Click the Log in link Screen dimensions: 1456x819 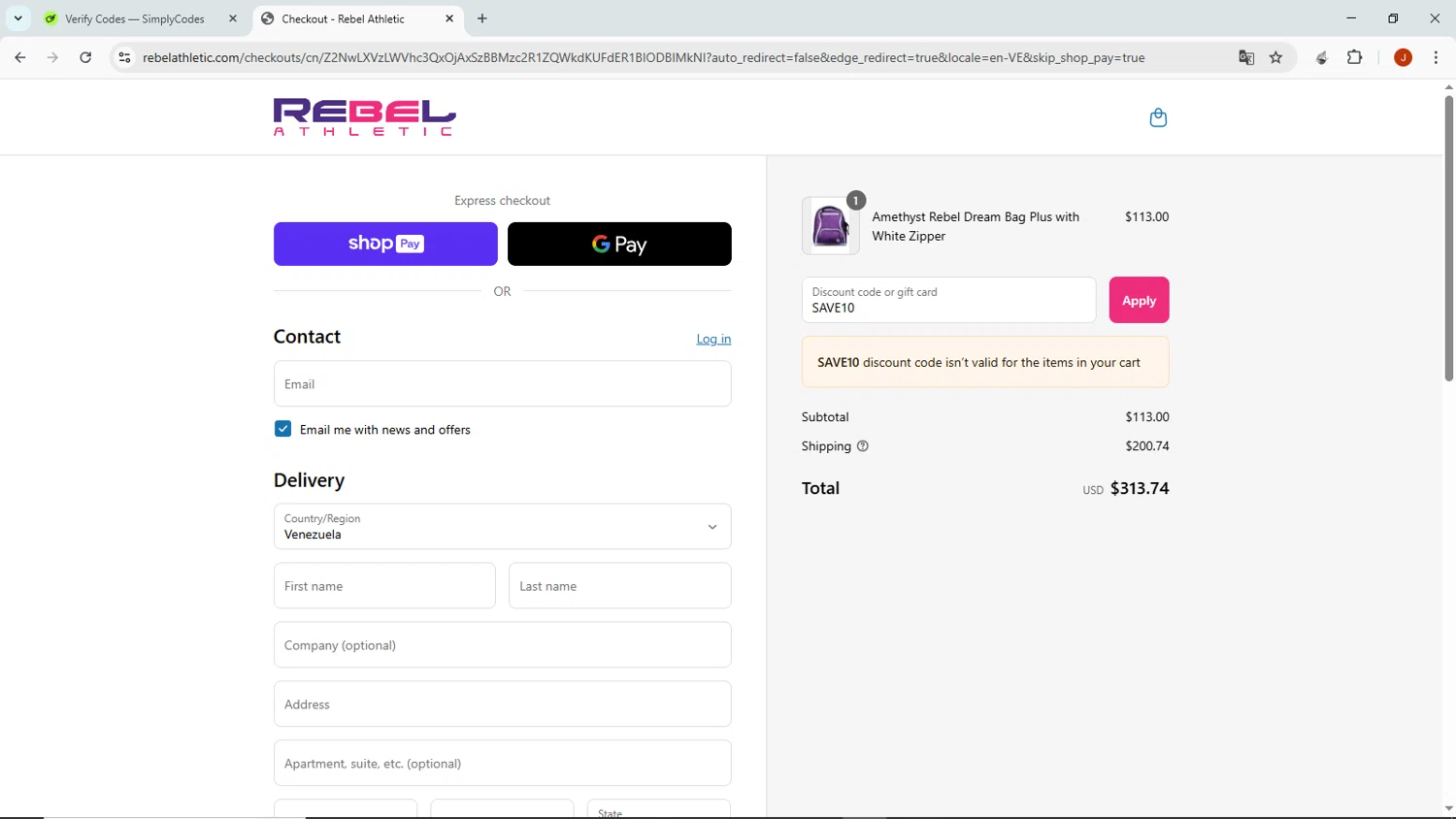click(x=713, y=339)
